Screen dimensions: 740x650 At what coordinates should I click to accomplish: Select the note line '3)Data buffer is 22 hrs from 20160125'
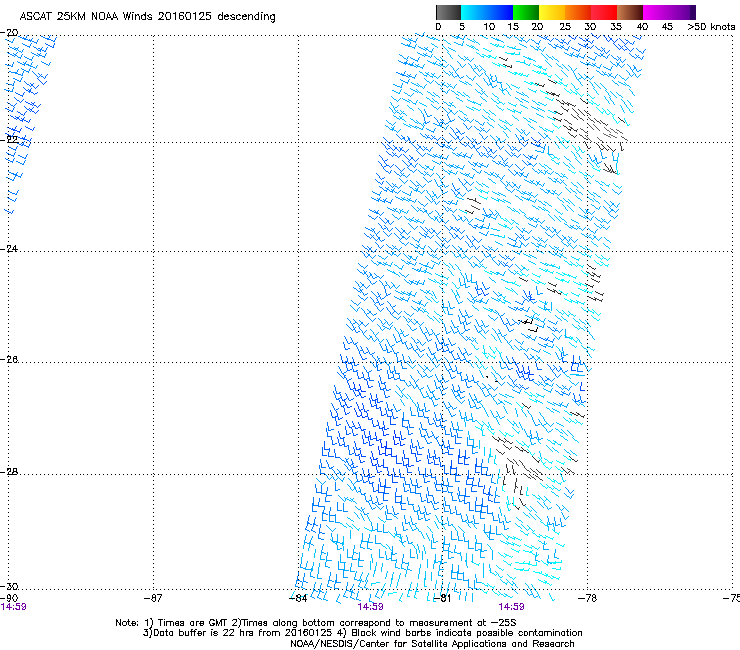(x=362, y=633)
